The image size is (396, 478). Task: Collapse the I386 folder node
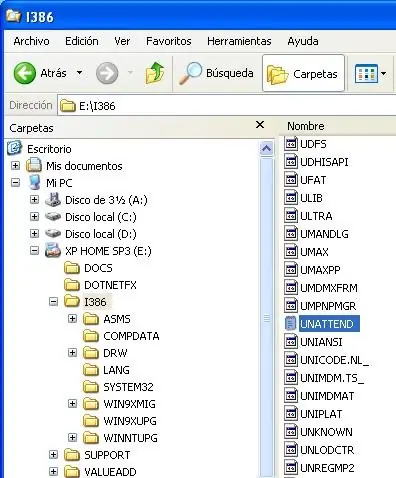pyautogui.click(x=53, y=302)
